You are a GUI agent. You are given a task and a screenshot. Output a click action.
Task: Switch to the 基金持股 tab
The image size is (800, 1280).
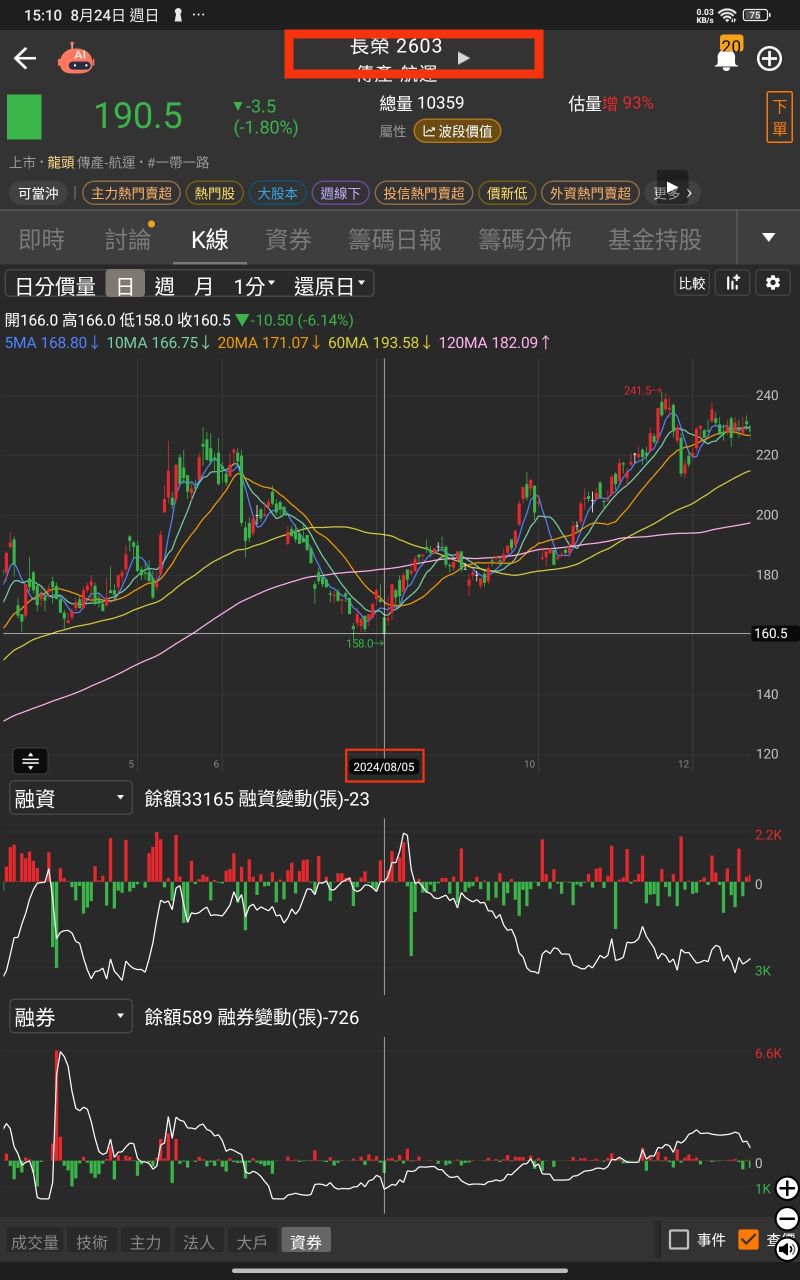pyautogui.click(x=655, y=239)
